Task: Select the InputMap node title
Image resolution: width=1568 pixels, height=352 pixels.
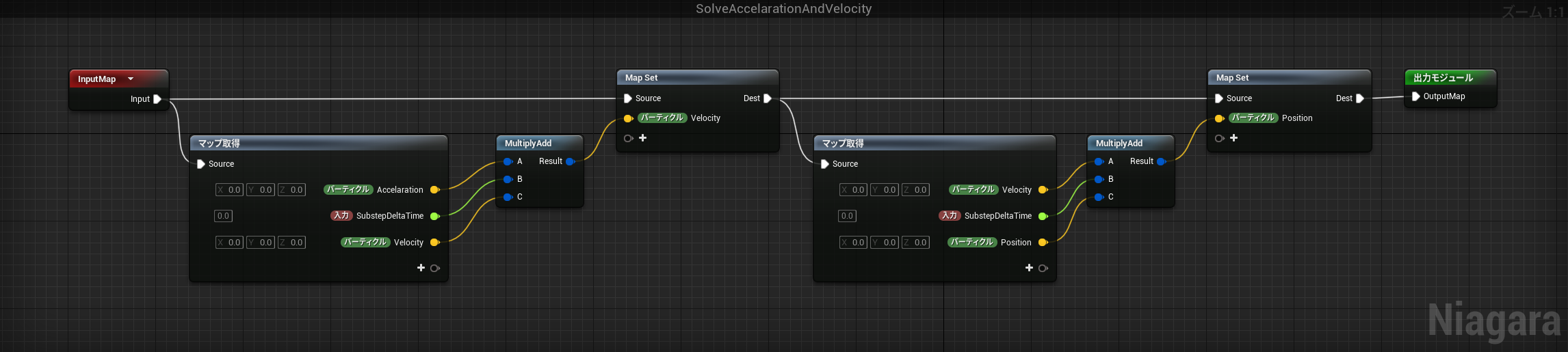Action: (x=96, y=79)
